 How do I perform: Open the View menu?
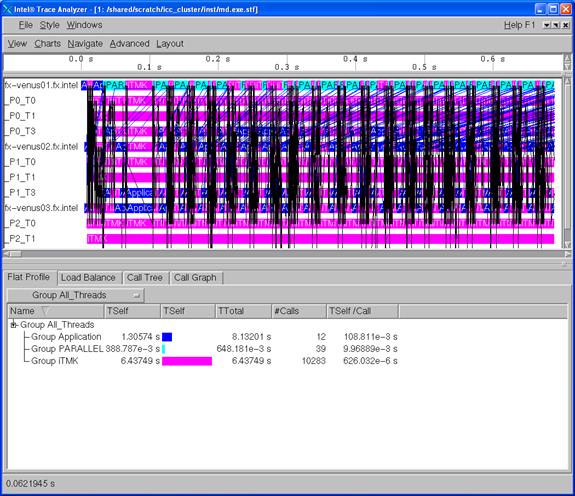point(17,44)
